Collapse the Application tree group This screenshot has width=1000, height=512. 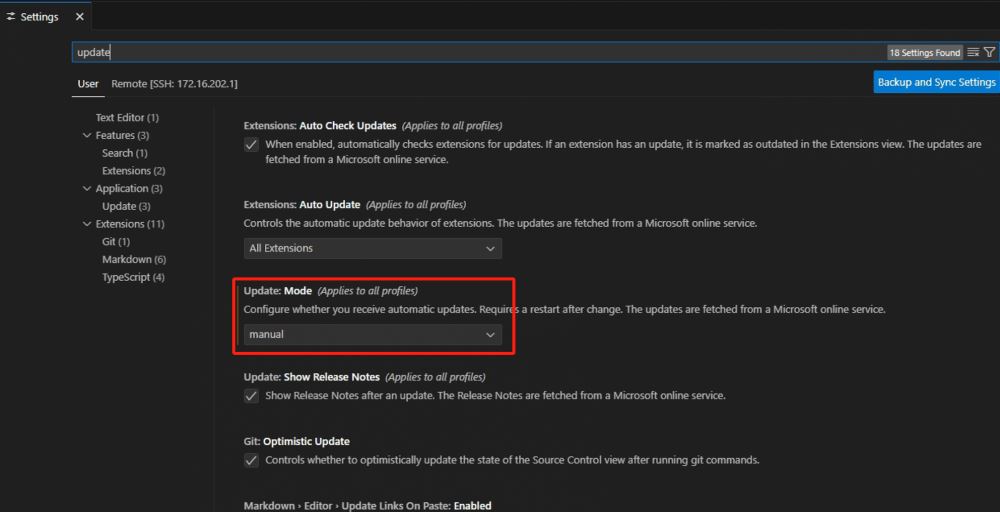pyautogui.click(x=87, y=189)
